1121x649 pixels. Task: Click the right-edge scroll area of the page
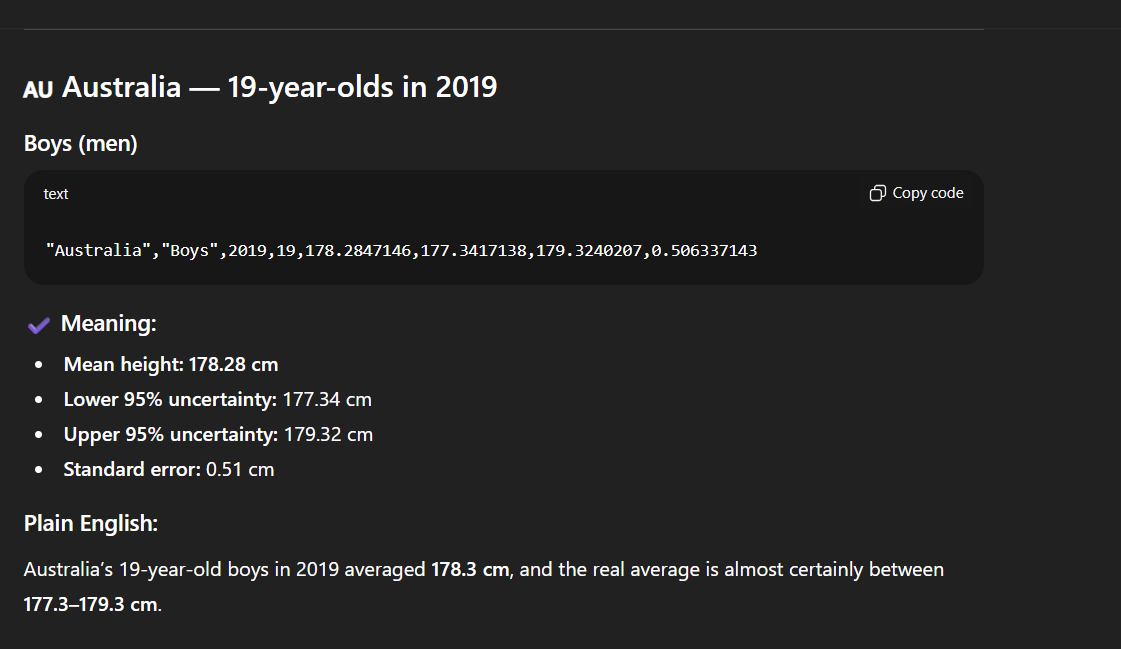(1110, 325)
